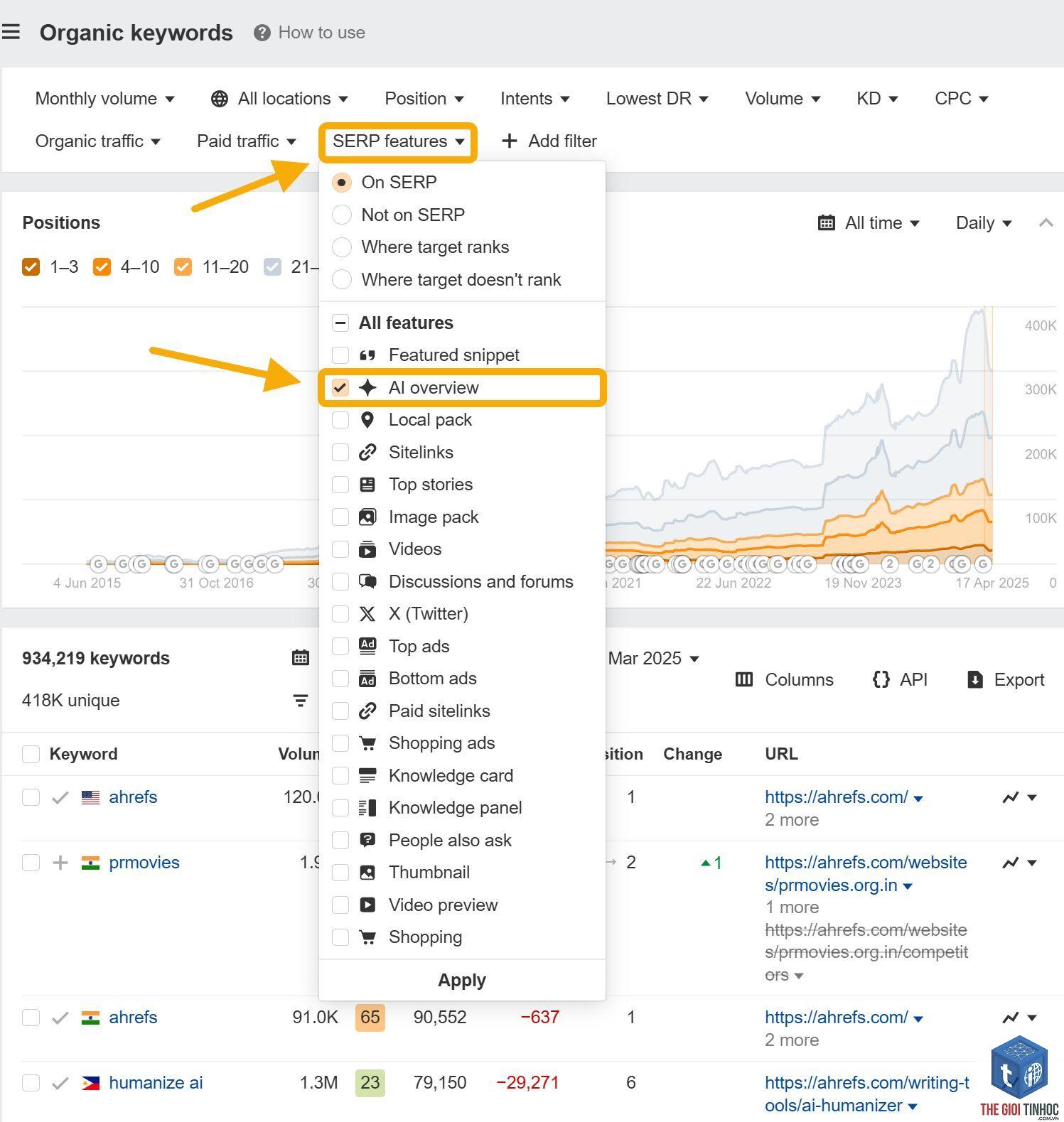
Task: Click the How to use help icon
Action: tap(262, 33)
